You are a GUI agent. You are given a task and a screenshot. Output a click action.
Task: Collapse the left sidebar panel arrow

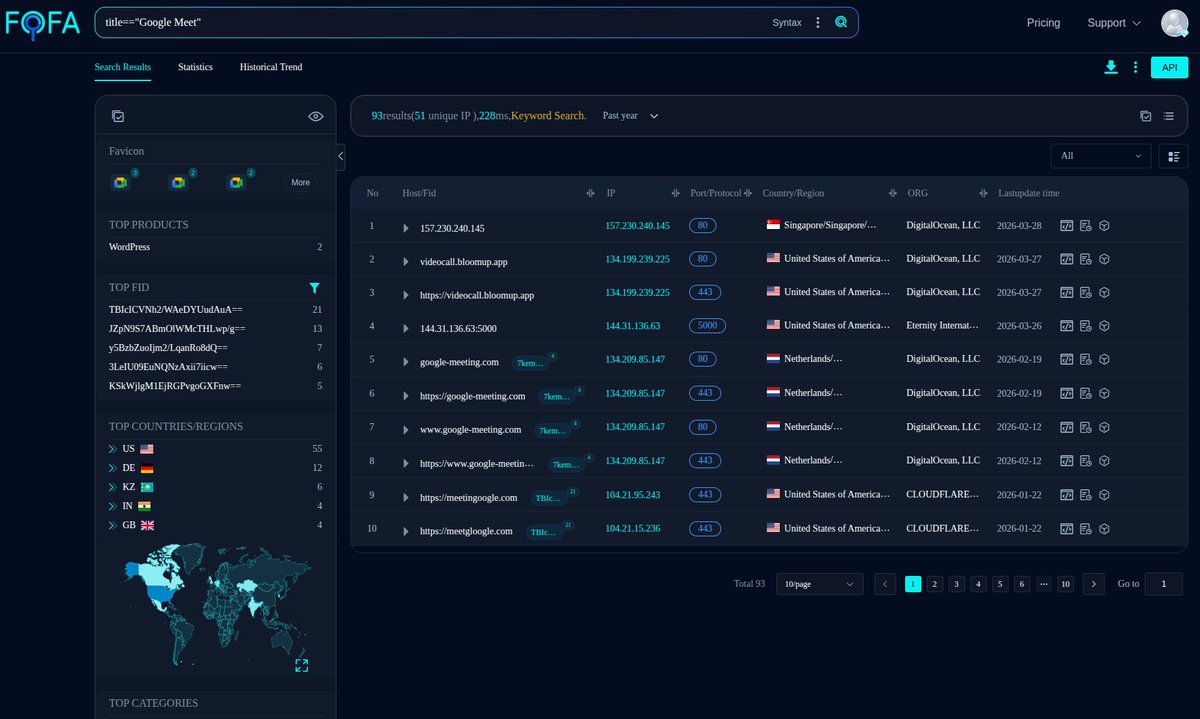340,156
